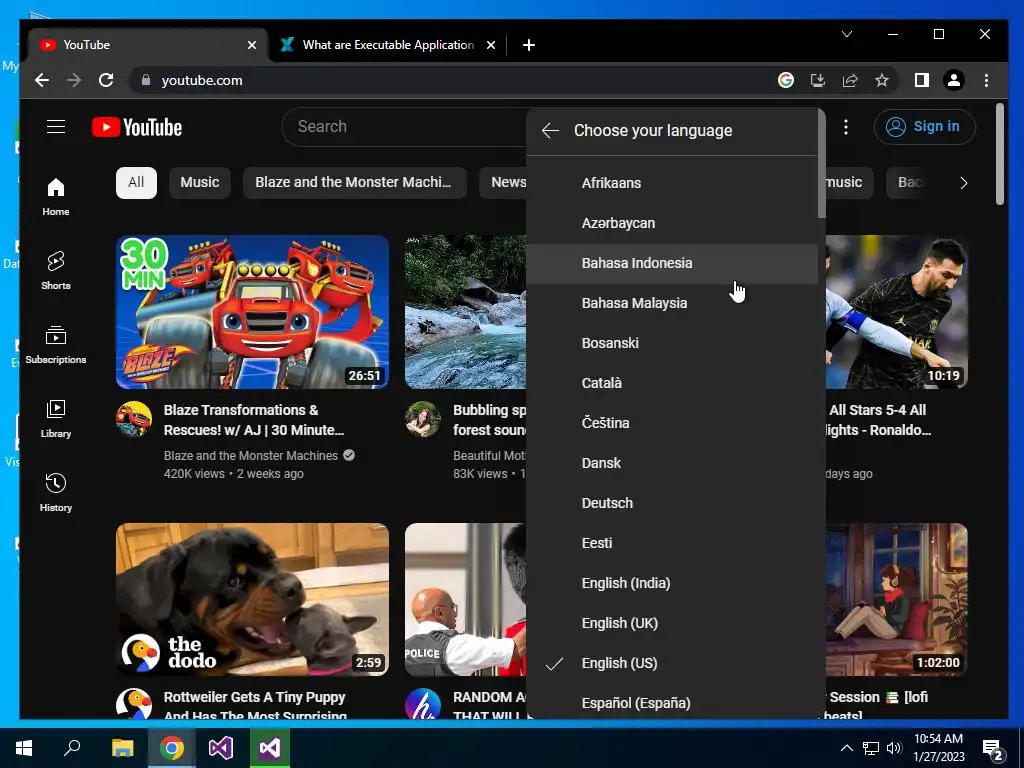The image size is (1024, 768).
Task: Open the Windows Start menu
Action: click(24, 748)
